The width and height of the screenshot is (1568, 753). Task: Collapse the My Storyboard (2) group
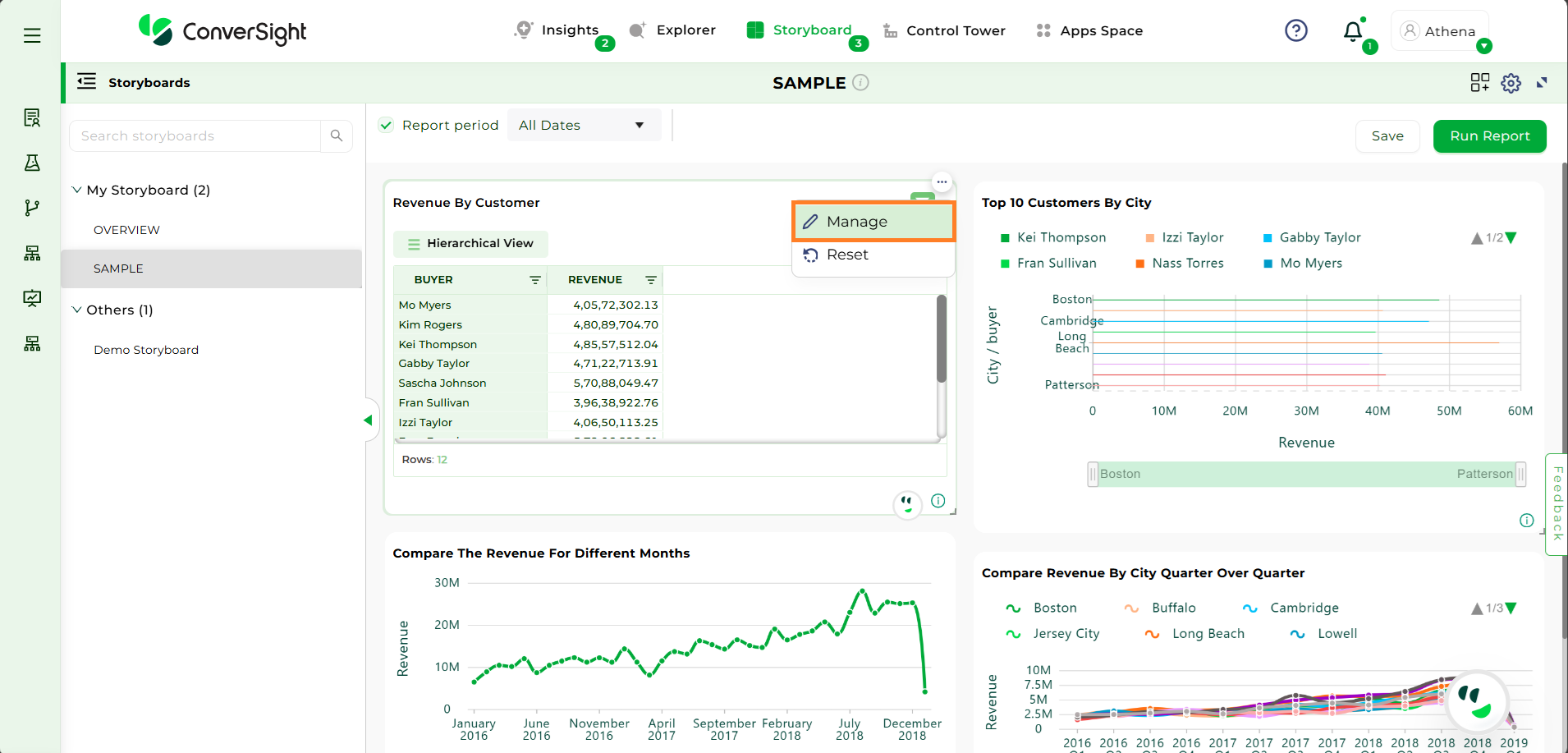point(77,190)
